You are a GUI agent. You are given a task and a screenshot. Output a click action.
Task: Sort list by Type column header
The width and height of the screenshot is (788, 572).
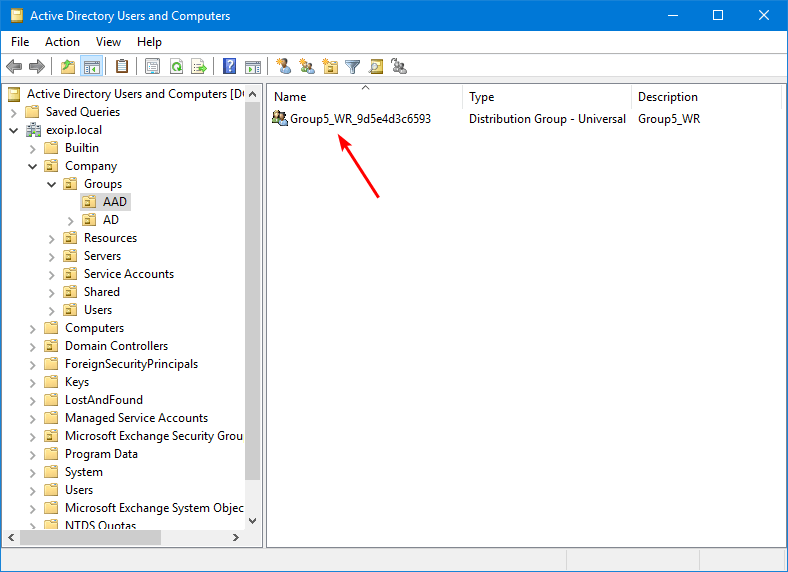[x=482, y=97]
